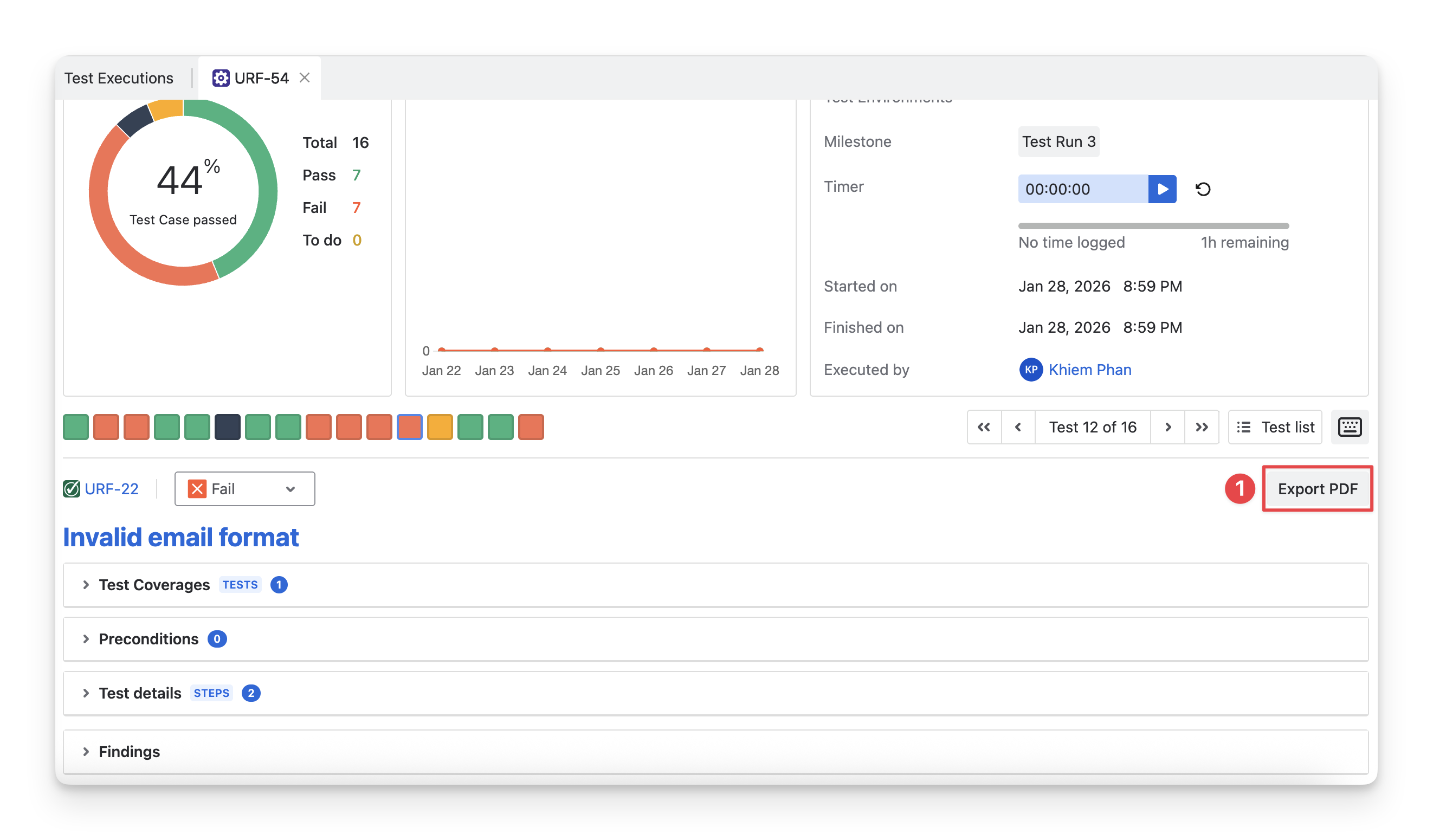Image resolution: width=1433 pixels, height=840 pixels.
Task: Jump to last test using double-right arrows
Action: [1202, 427]
